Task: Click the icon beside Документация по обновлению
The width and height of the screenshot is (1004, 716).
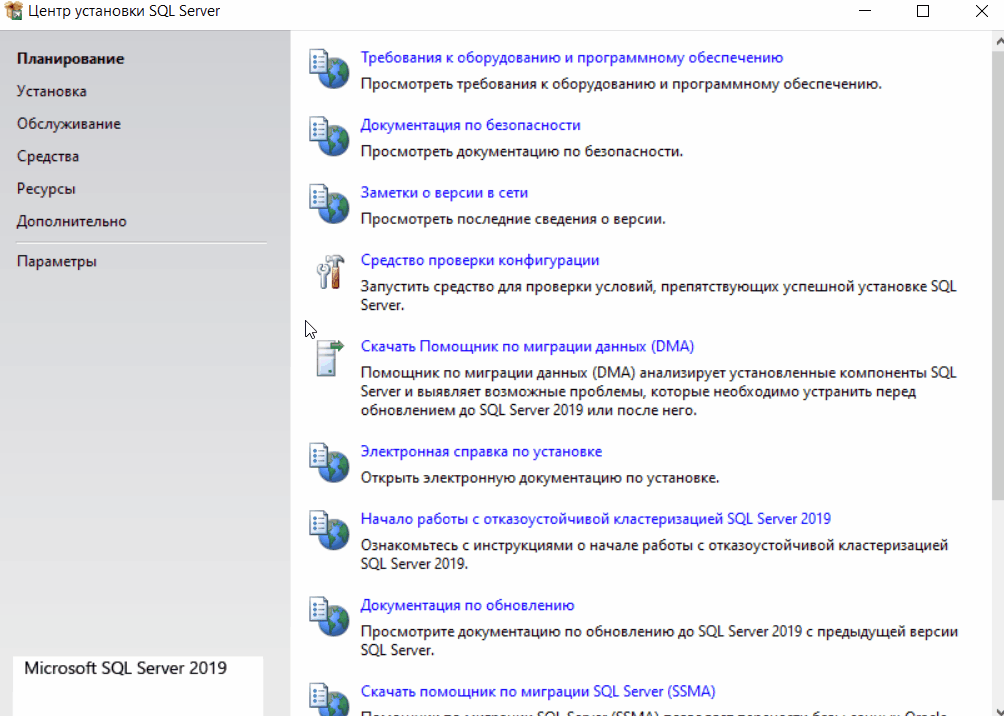Action: pyautogui.click(x=327, y=616)
